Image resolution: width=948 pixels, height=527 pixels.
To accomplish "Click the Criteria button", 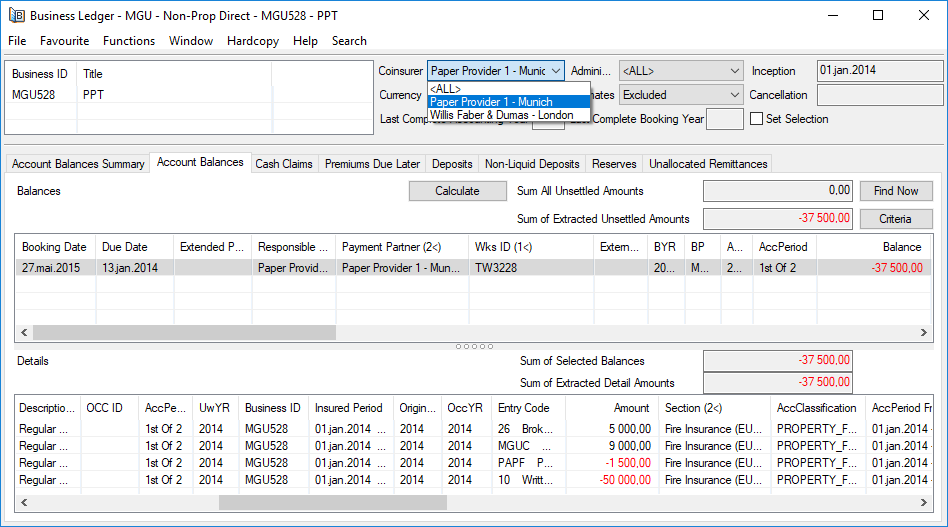I will coord(895,219).
